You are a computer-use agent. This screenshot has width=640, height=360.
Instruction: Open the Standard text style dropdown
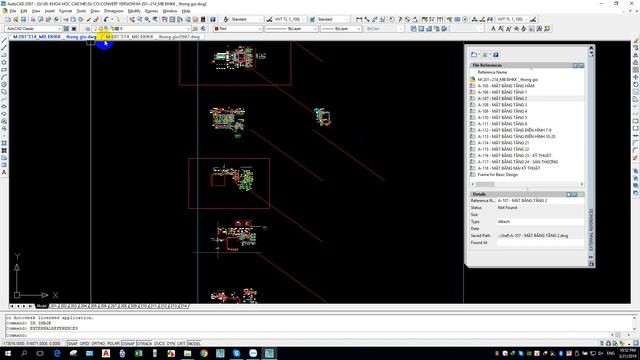(247, 19)
